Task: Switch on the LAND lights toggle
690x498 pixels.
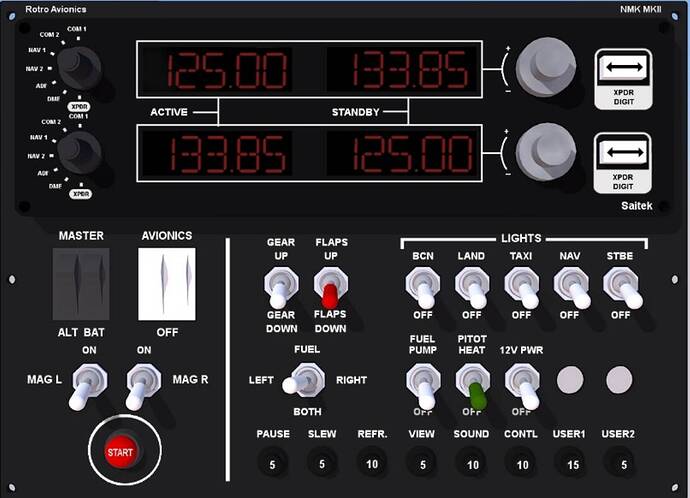Action: click(471, 289)
